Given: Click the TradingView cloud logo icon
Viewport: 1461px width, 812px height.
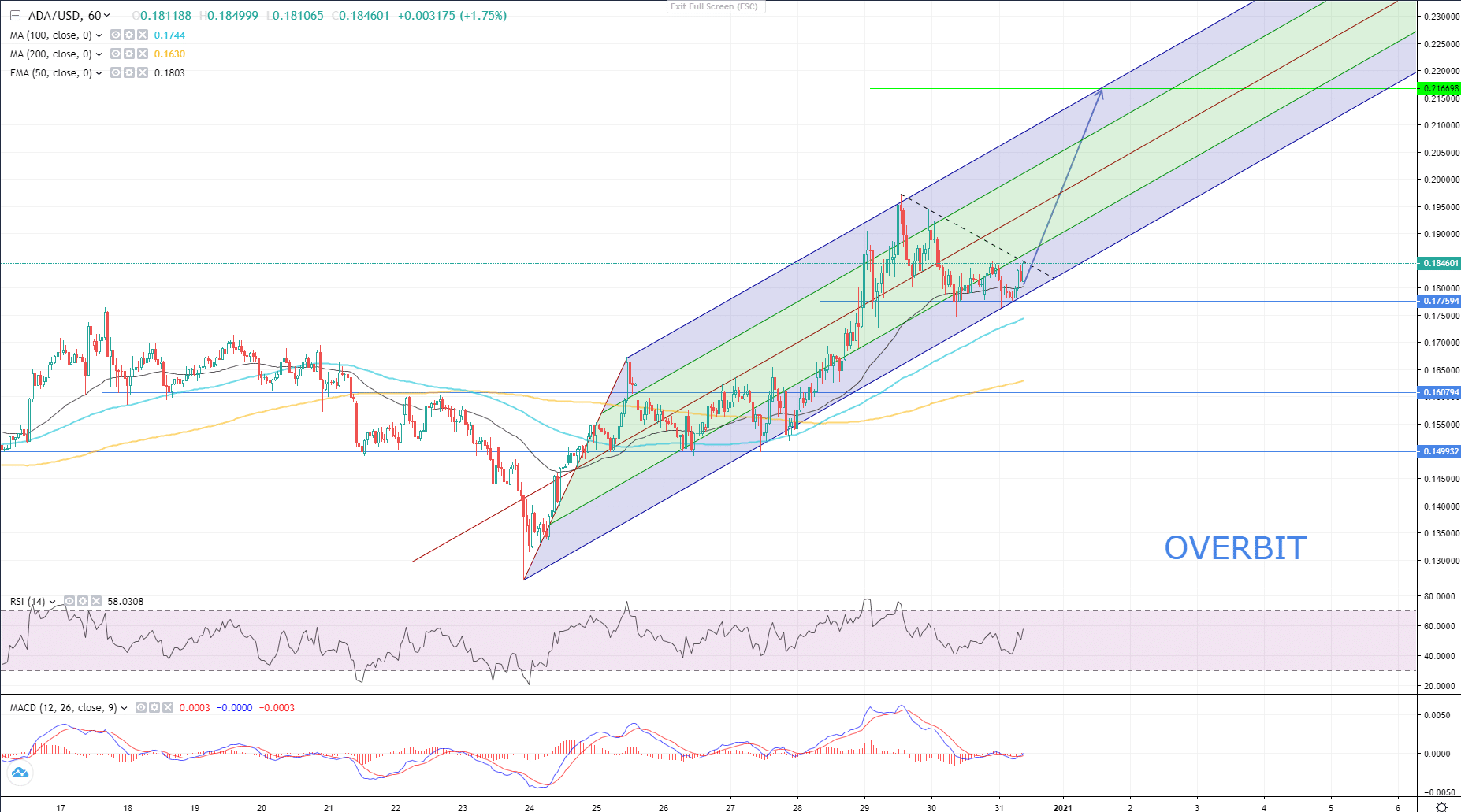Looking at the screenshot, I should 20,773.
